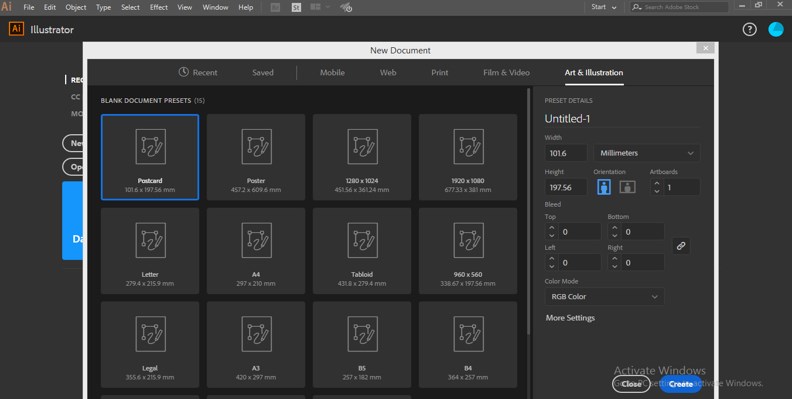Open the user profile avatar
The image size is (792, 399).
click(776, 29)
